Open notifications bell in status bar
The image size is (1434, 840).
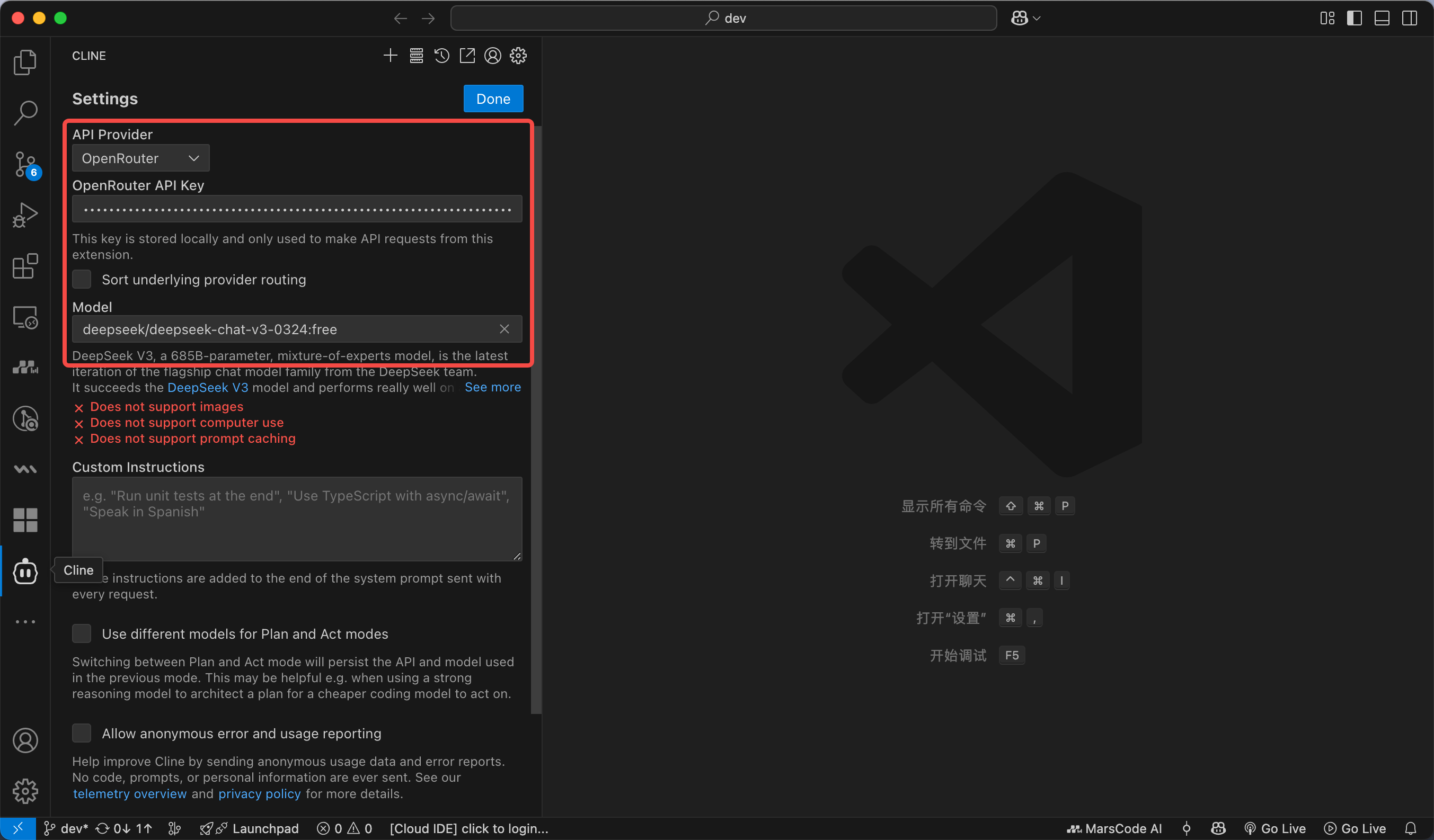[x=1411, y=829]
